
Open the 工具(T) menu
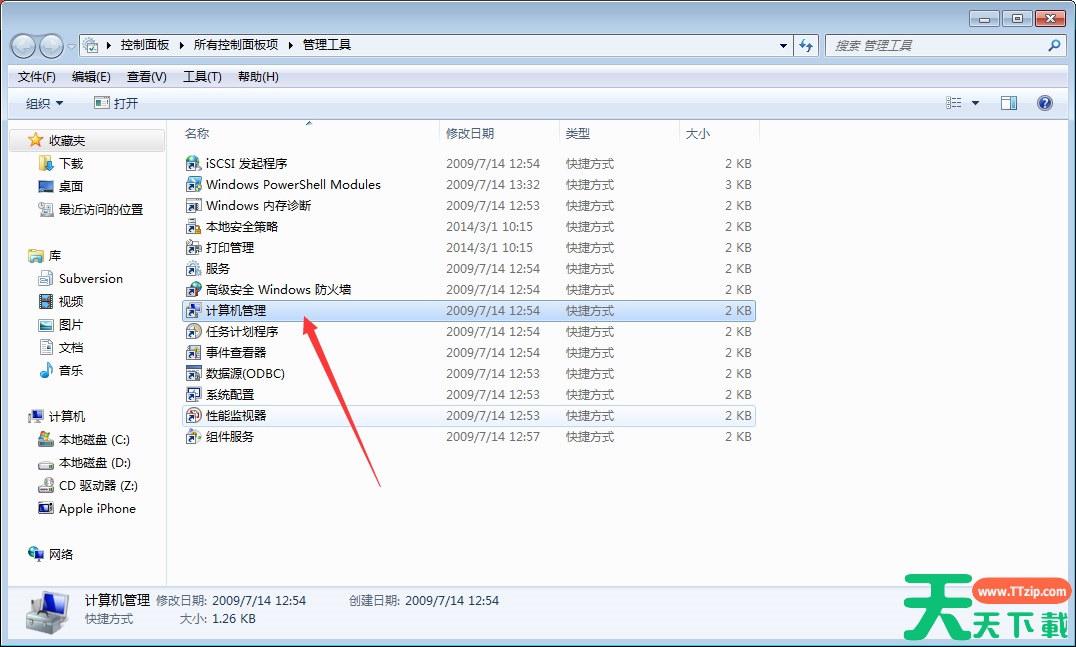tap(202, 77)
